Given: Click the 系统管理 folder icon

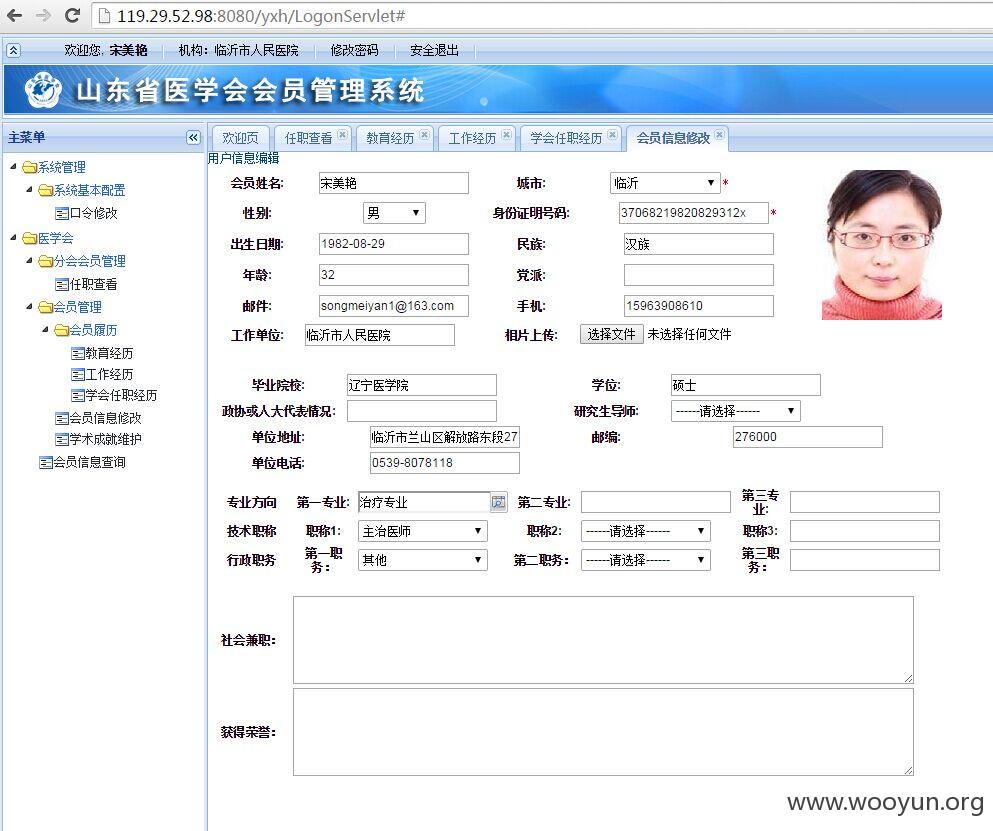Looking at the screenshot, I should click(x=29, y=167).
